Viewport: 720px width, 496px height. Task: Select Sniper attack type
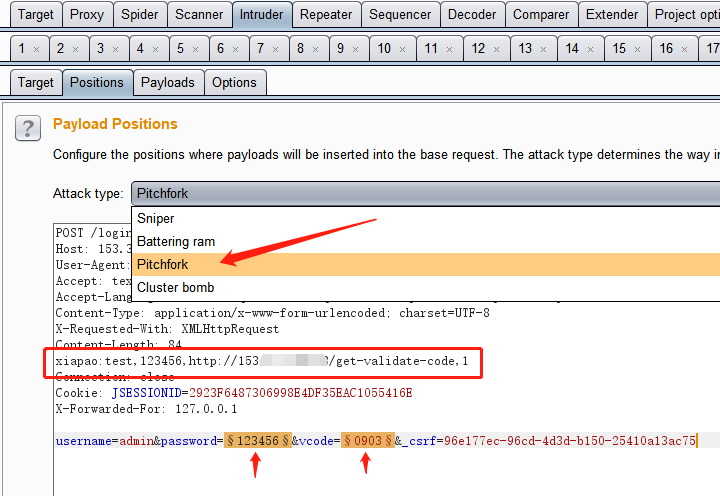click(x=155, y=218)
